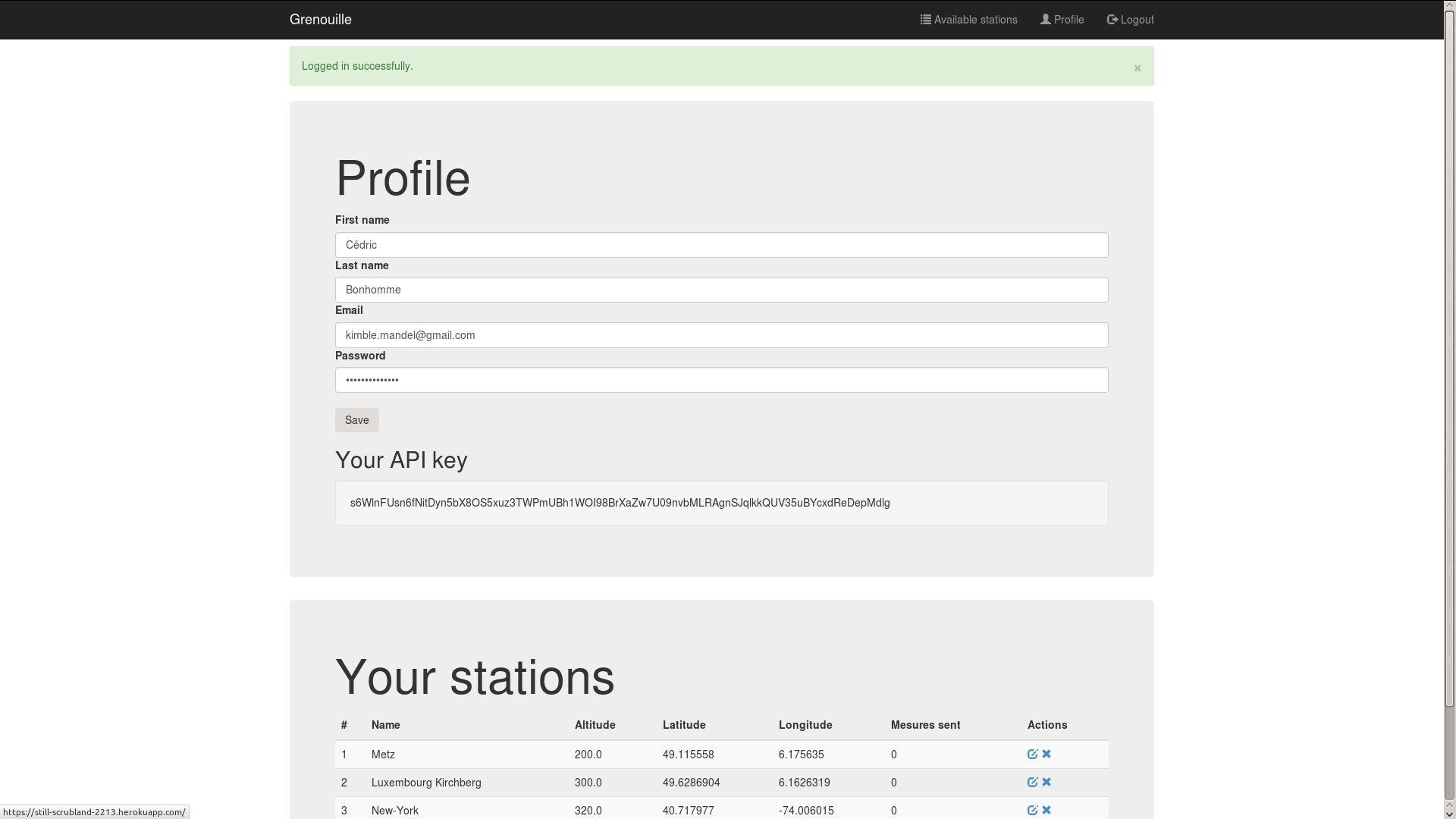Screen dimensions: 1456x819
Task: Click the Name column header
Action: 385,725
